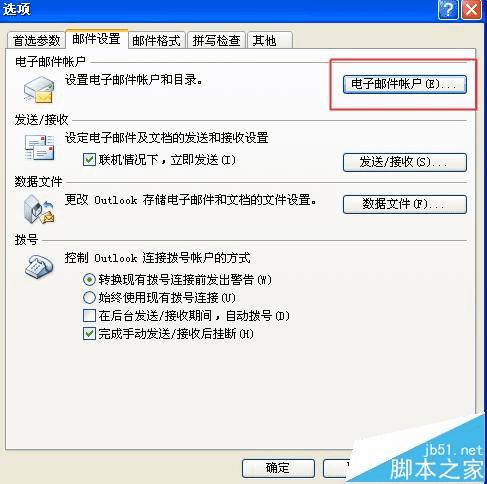The image size is (487, 484).
Task: Open the 其他 tab
Action: click(x=270, y=41)
